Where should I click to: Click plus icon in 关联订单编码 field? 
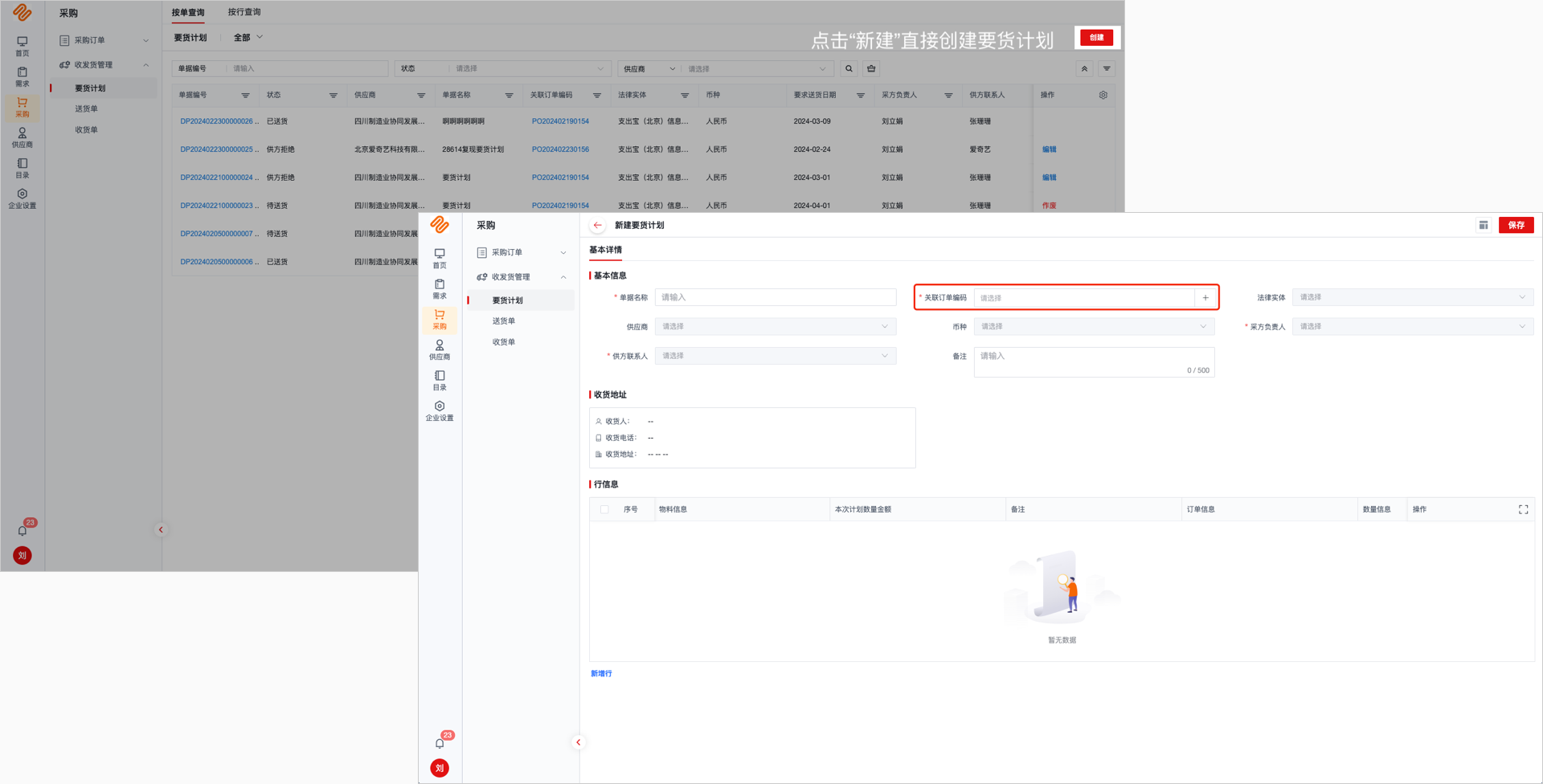[1205, 297]
